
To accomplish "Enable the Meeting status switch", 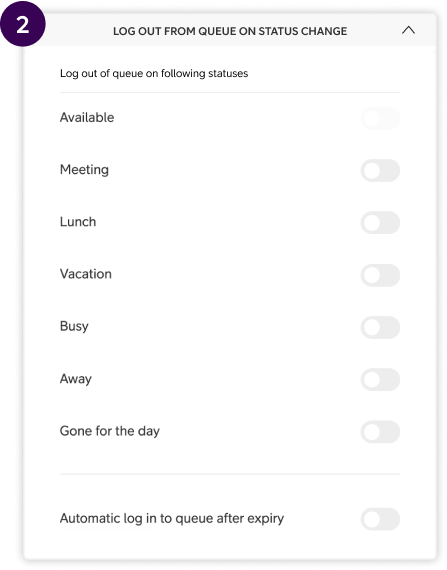I will [380, 170].
